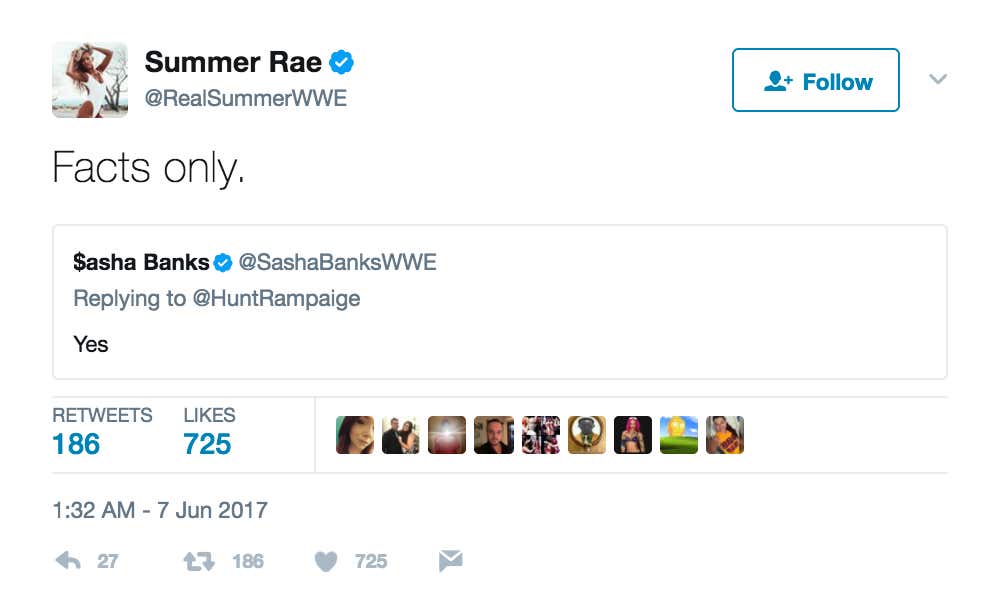View the 725 likes list
The height and width of the screenshot is (612, 996).
[x=207, y=443]
